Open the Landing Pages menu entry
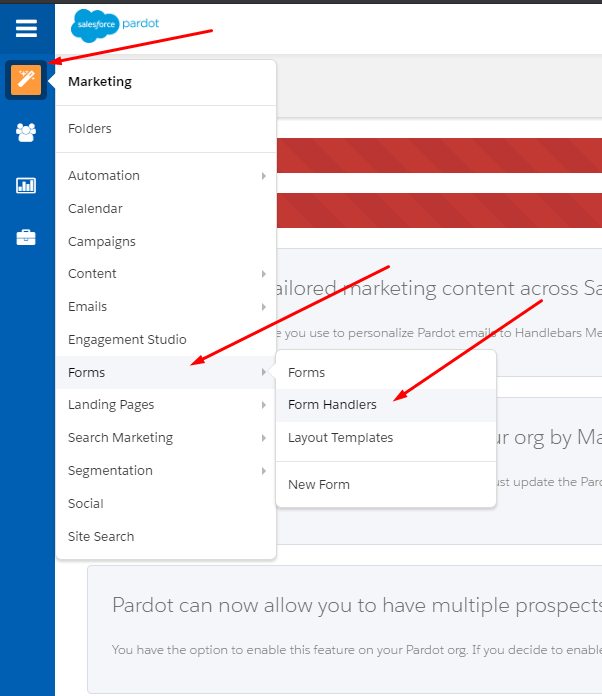The height and width of the screenshot is (696, 602). (x=166, y=405)
